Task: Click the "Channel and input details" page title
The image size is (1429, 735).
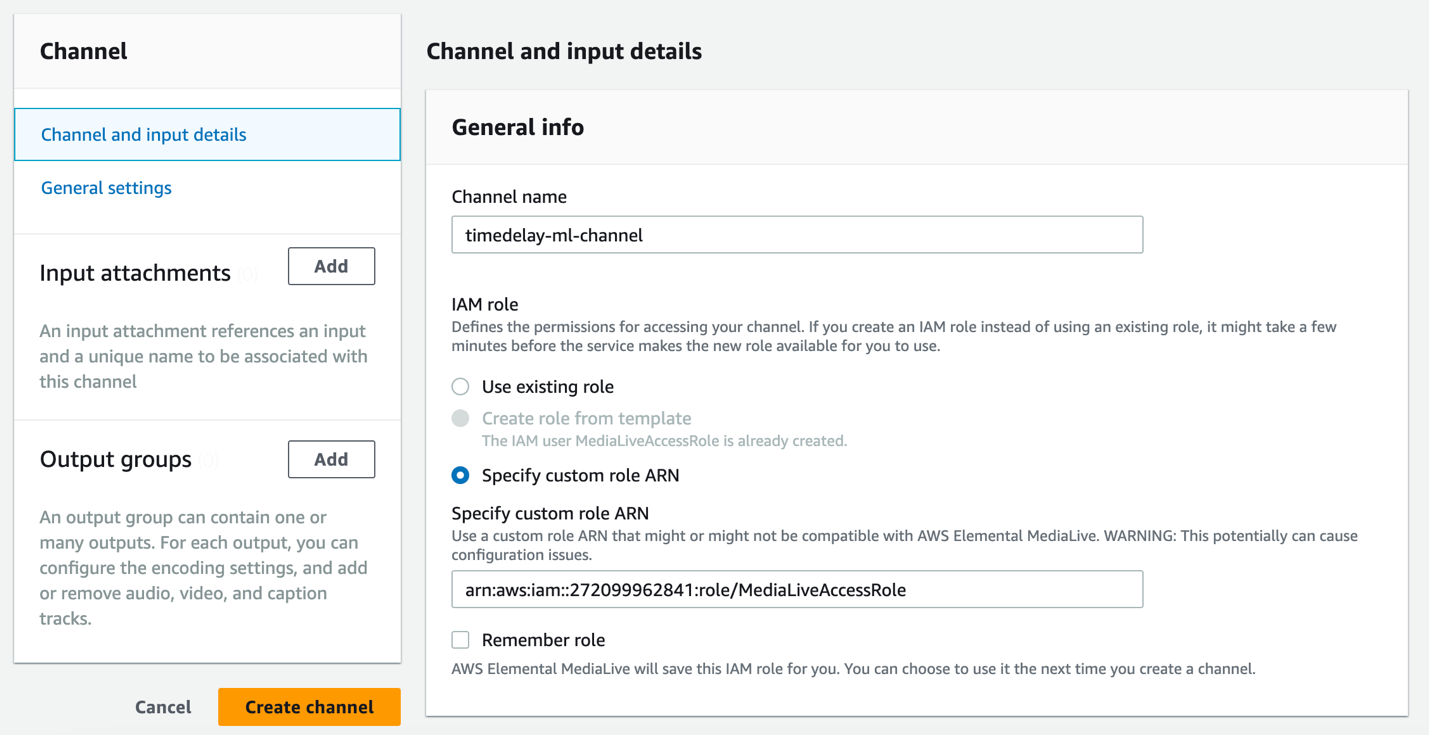Action: 563,51
